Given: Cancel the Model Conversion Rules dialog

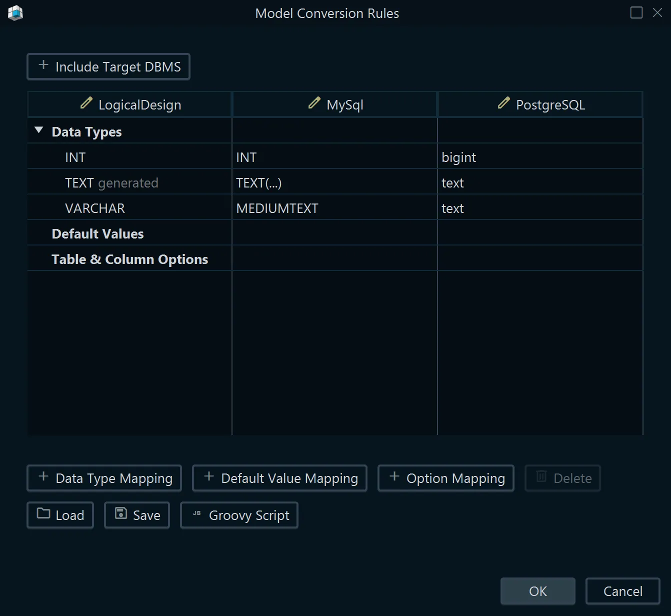Looking at the screenshot, I should pyautogui.click(x=623, y=591).
